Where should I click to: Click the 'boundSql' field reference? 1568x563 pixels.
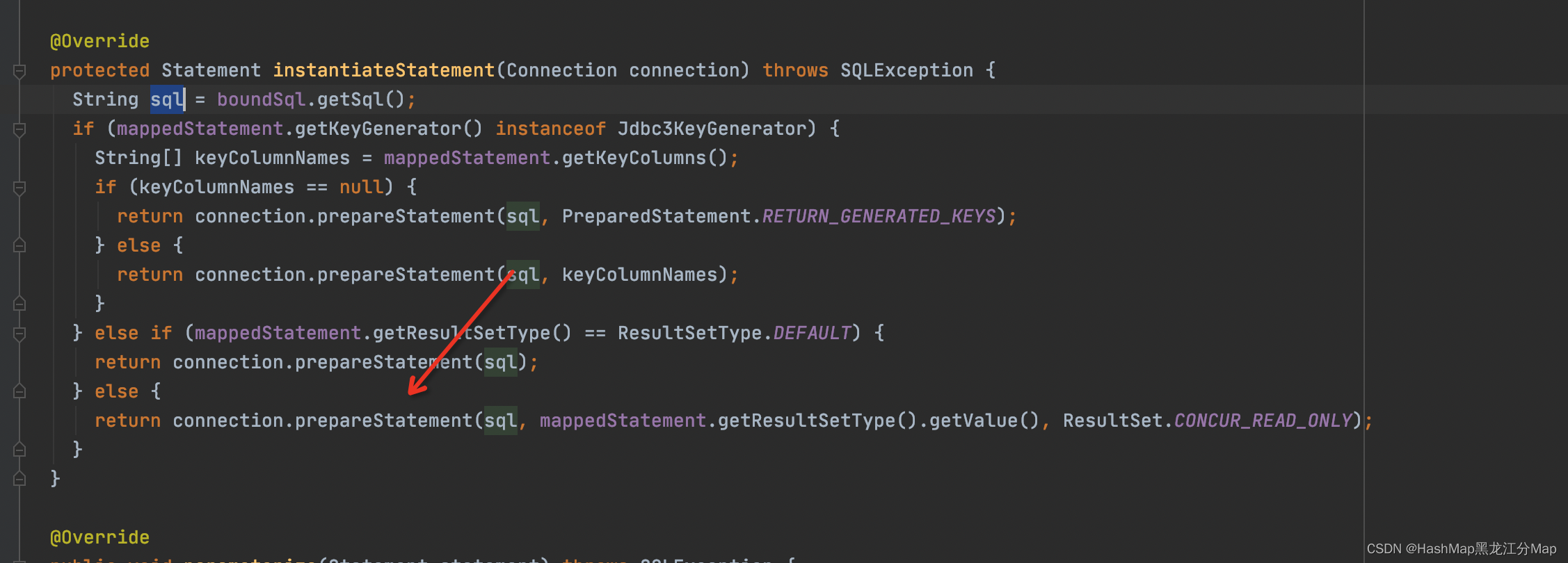[261, 99]
